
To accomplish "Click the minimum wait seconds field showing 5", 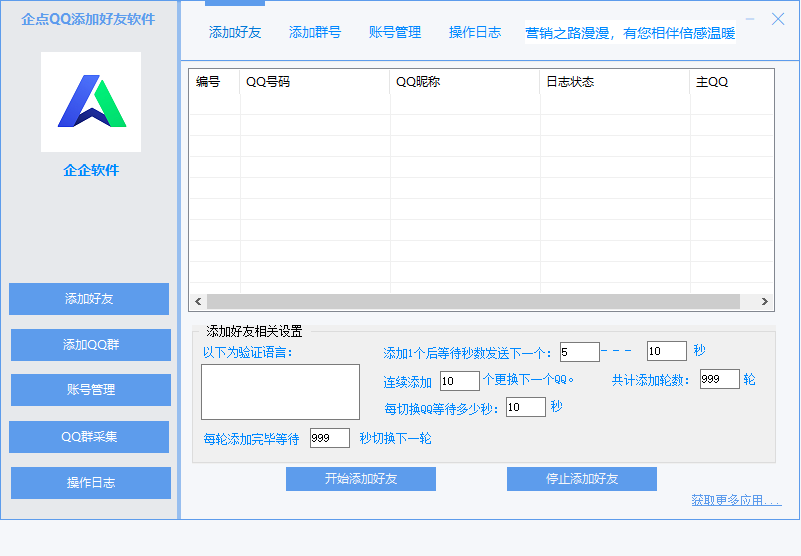I will tap(580, 352).
